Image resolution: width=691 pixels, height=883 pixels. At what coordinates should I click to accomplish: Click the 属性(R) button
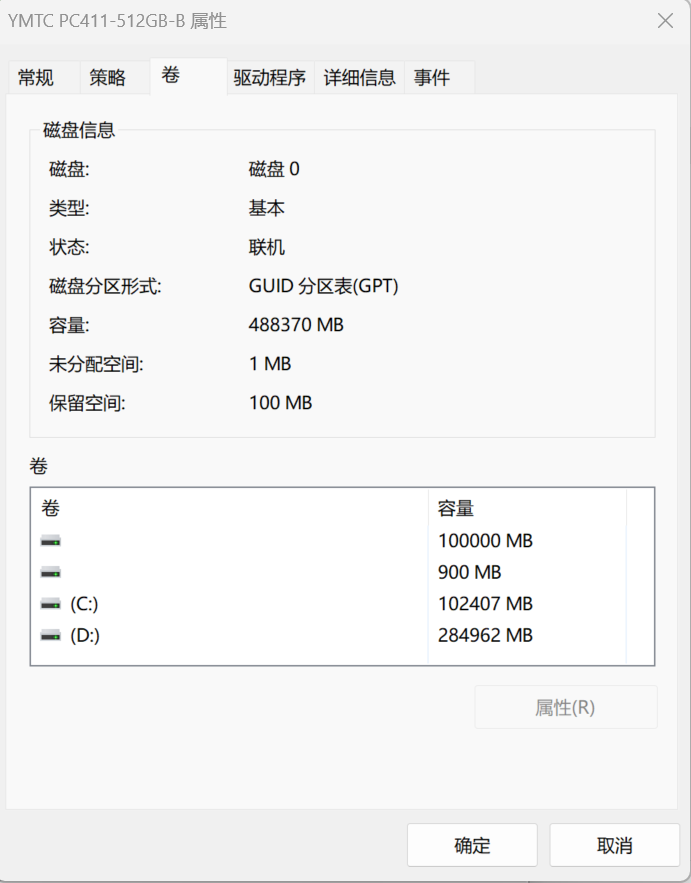tap(566, 707)
